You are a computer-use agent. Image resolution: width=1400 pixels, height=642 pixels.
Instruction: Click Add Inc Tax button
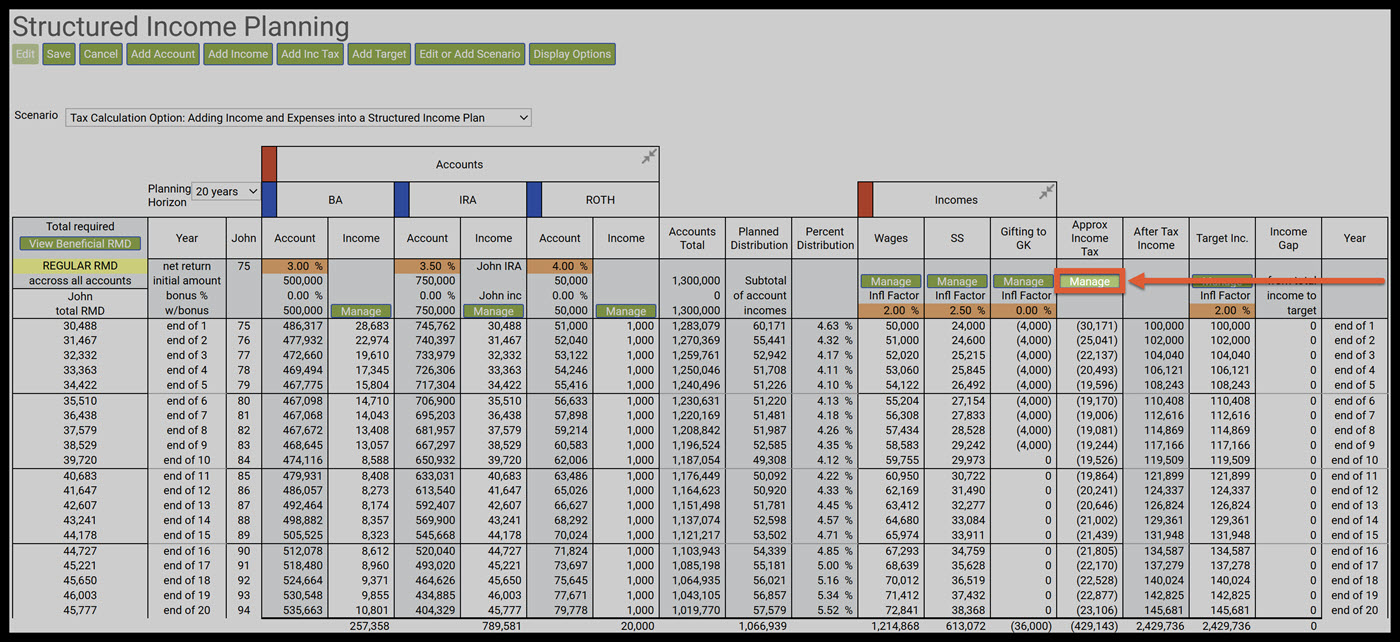pos(310,54)
